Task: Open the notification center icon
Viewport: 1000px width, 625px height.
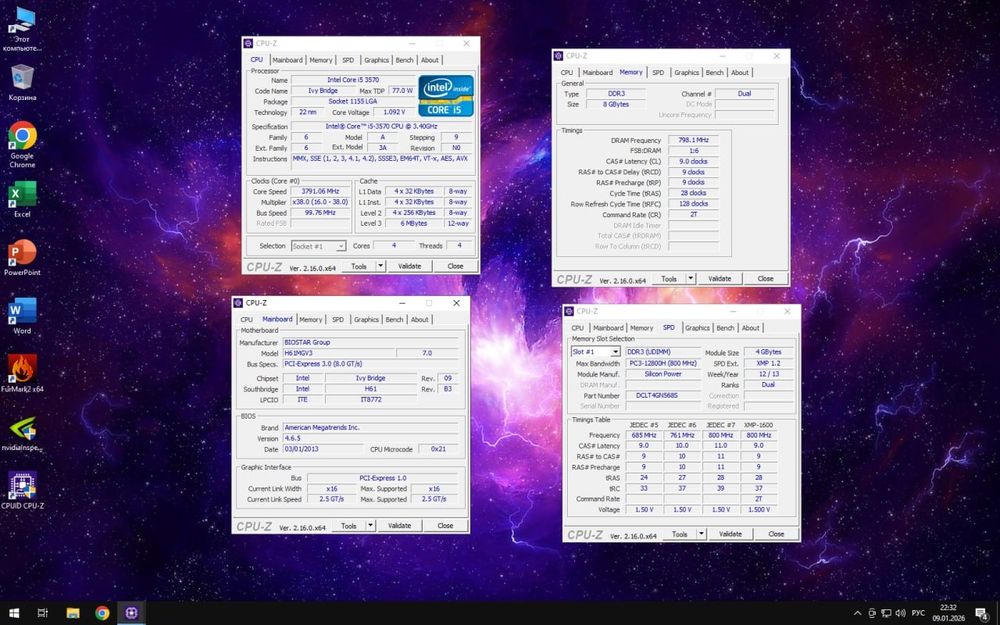Action: click(x=982, y=614)
